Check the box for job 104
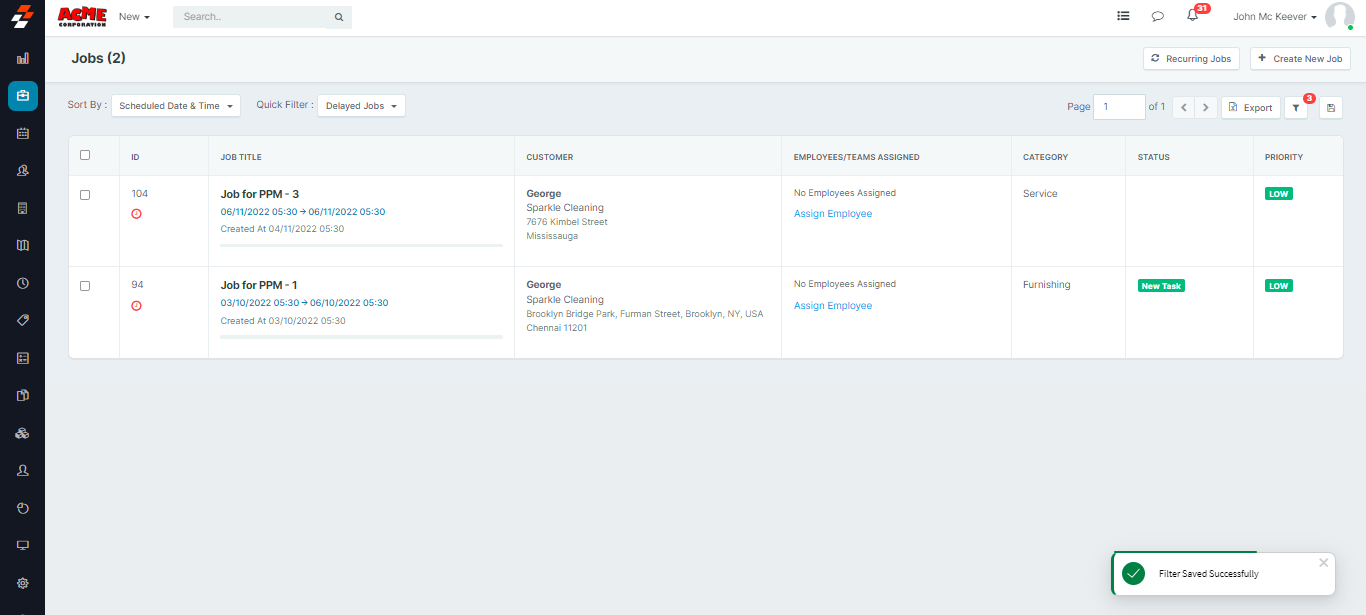 (85, 195)
